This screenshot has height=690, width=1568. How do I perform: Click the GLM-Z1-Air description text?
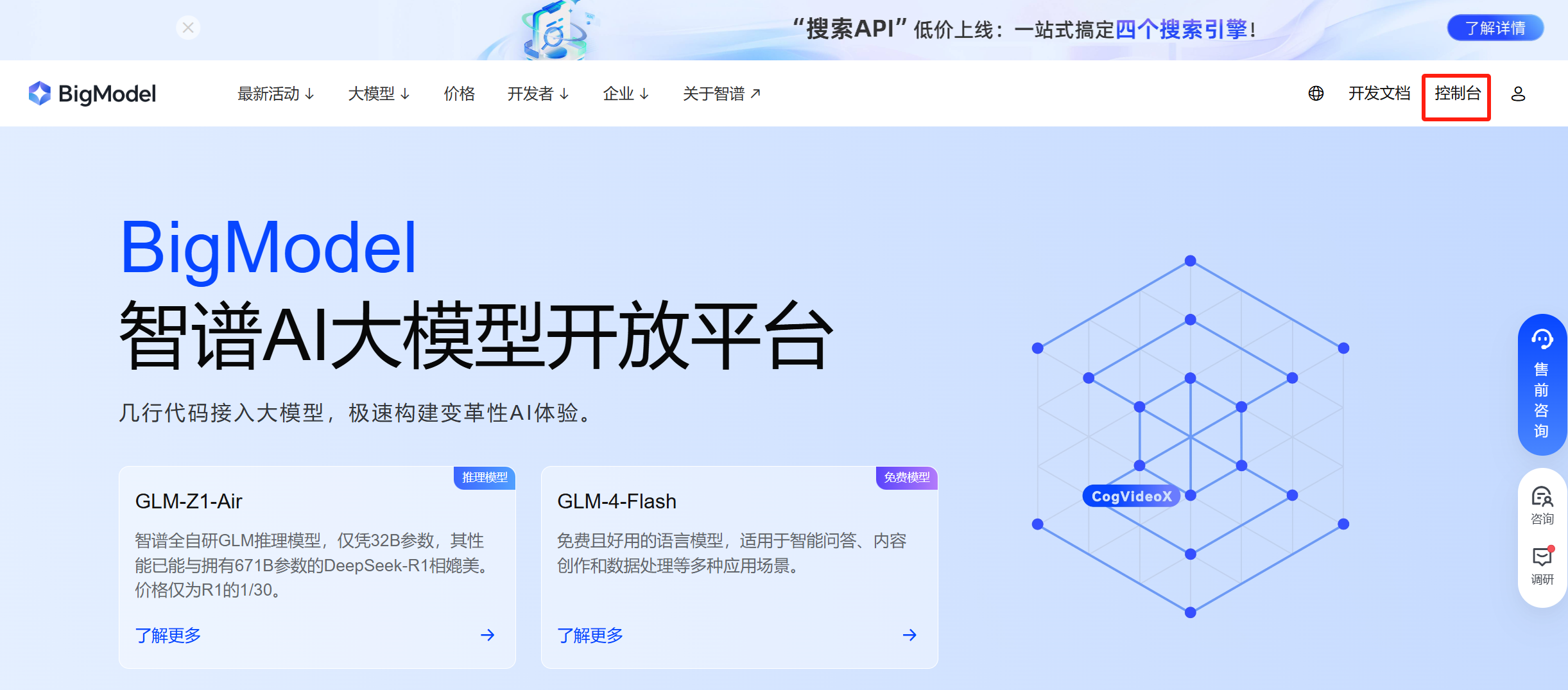click(313, 565)
